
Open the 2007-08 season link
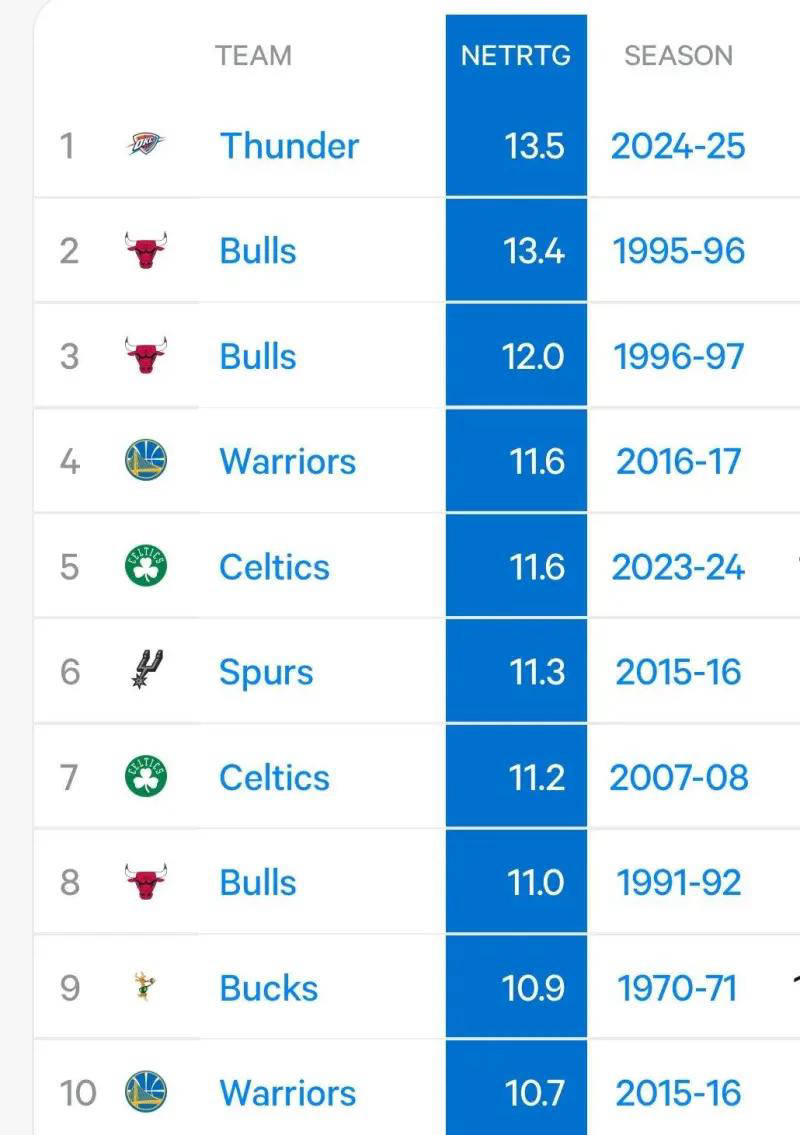(678, 777)
